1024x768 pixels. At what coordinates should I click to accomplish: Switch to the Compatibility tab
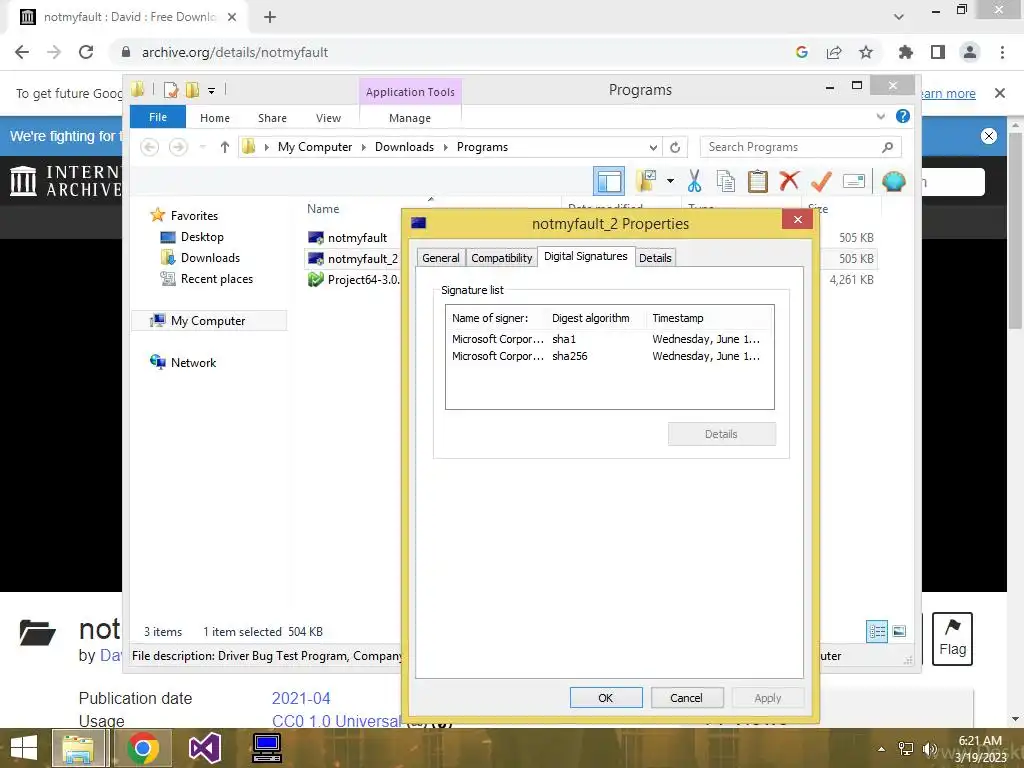click(502, 258)
